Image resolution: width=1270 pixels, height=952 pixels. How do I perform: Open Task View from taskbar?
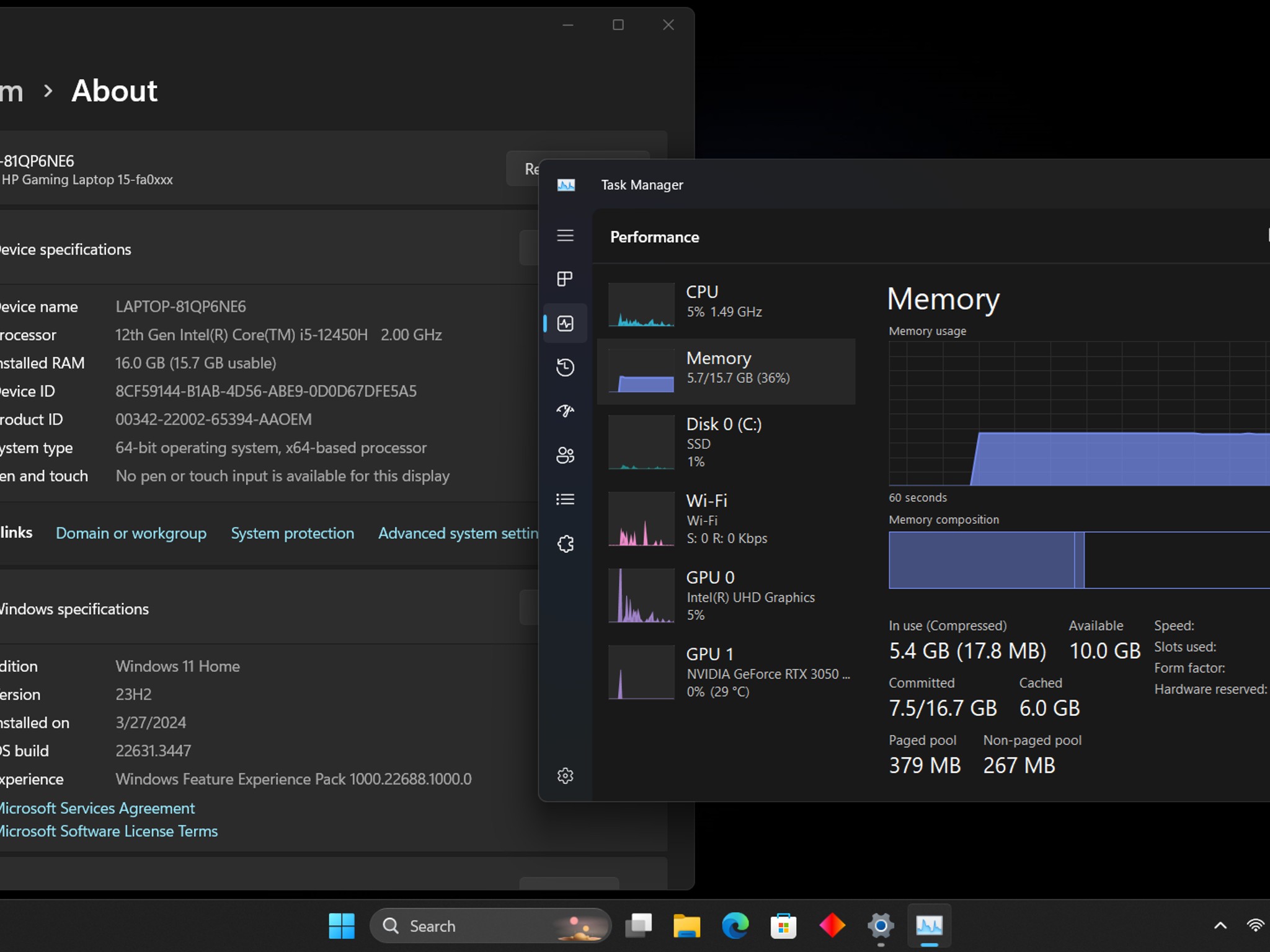[x=638, y=926]
